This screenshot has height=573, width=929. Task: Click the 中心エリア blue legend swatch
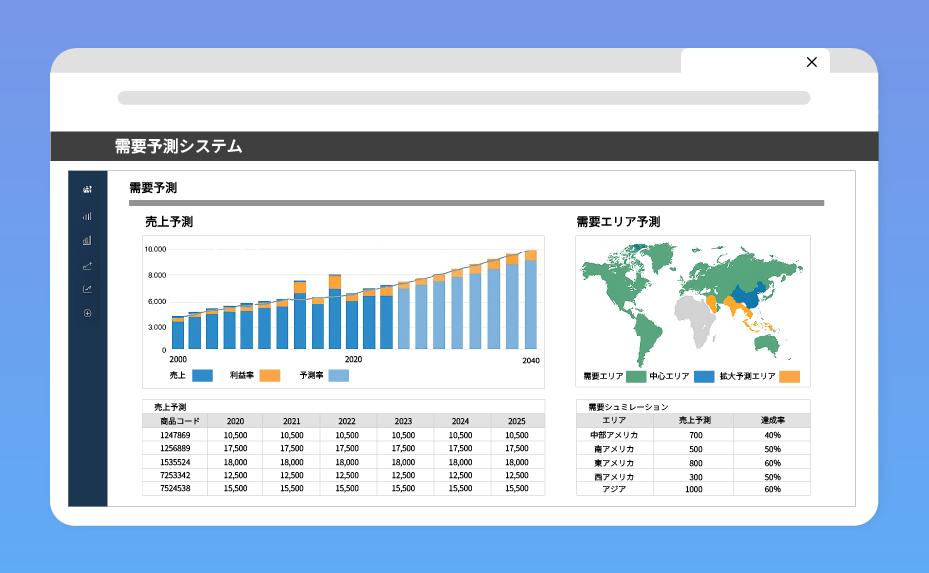click(x=704, y=377)
